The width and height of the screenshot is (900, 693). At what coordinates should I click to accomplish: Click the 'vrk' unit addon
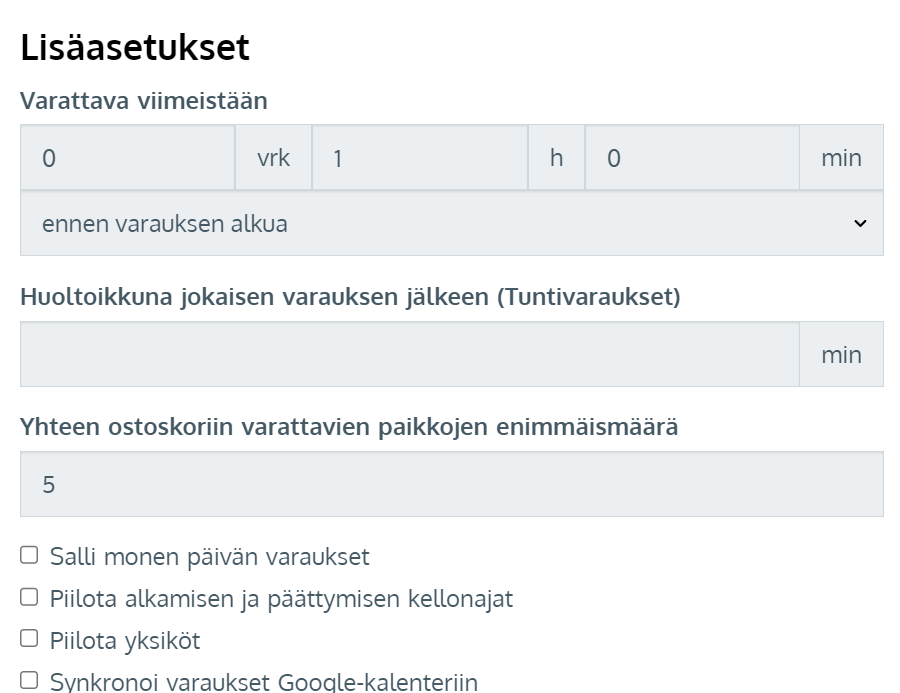click(x=273, y=158)
